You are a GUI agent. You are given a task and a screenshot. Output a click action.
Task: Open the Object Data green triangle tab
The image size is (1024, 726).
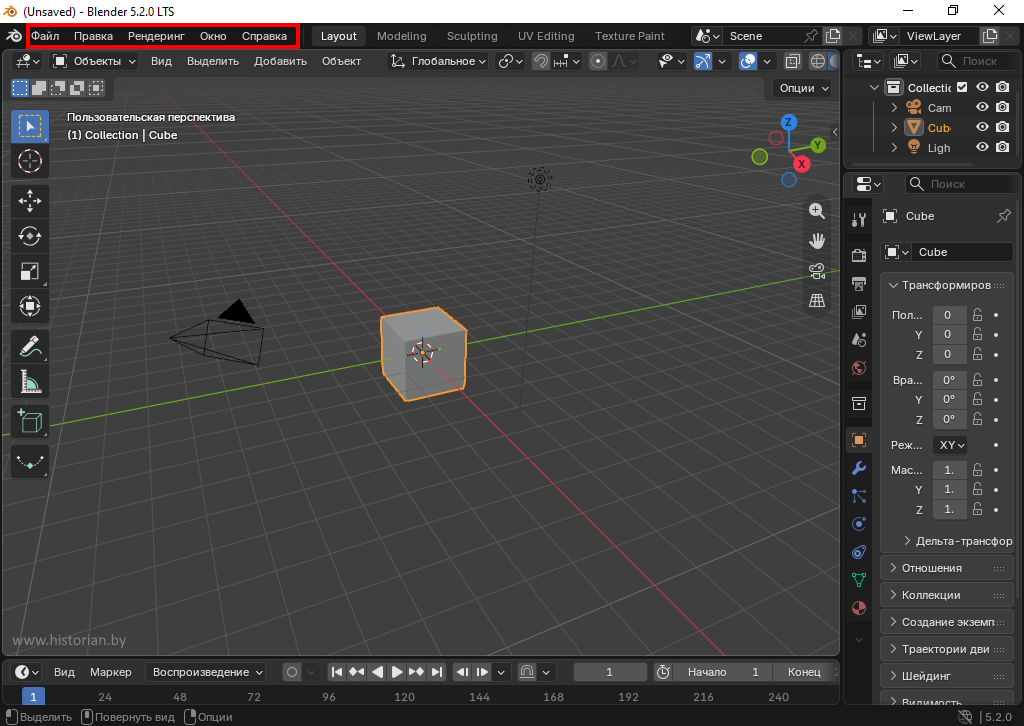859,580
